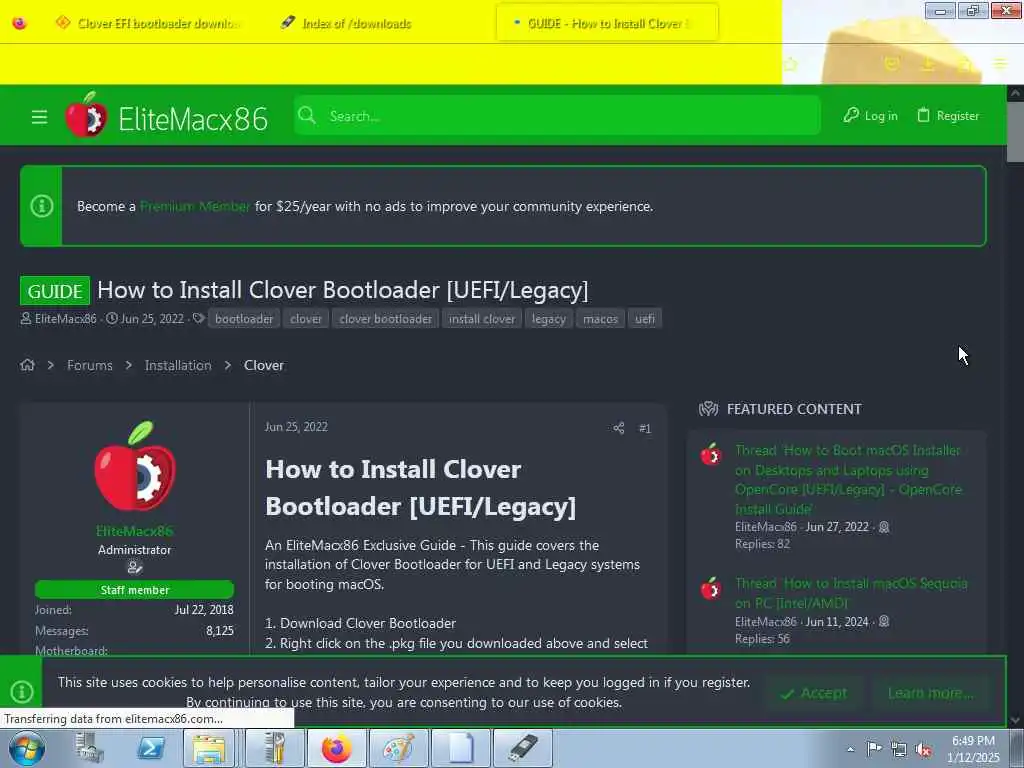The image size is (1024, 768).
Task: Select the legacy tag
Action: (549, 319)
